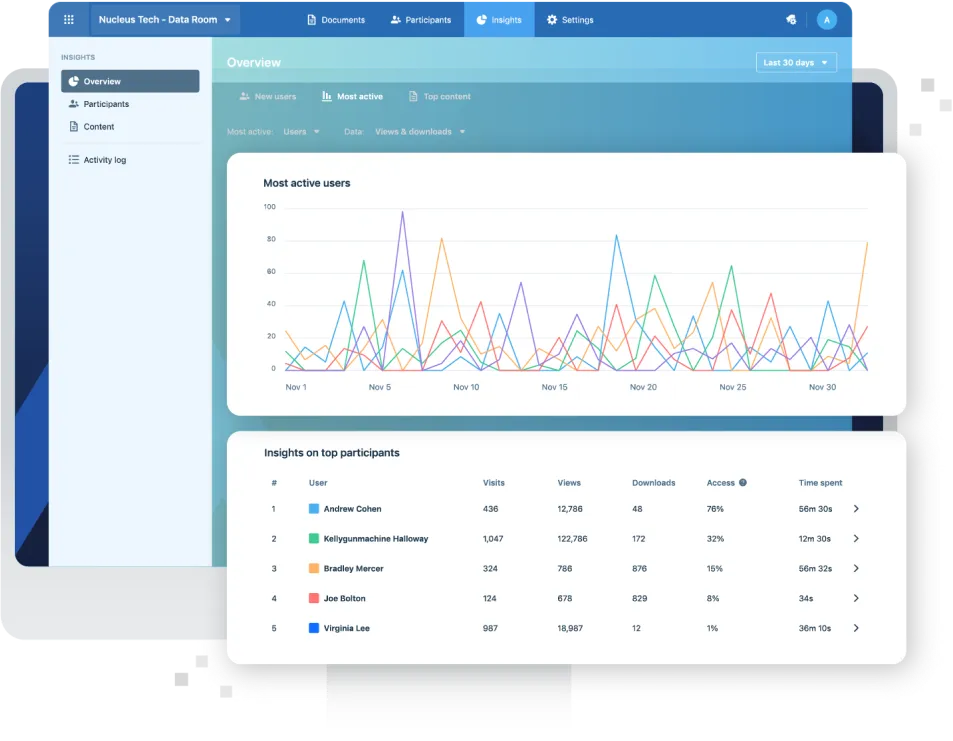Click the Most active bar chart icon
This screenshot has height=741, width=953.
(326, 96)
